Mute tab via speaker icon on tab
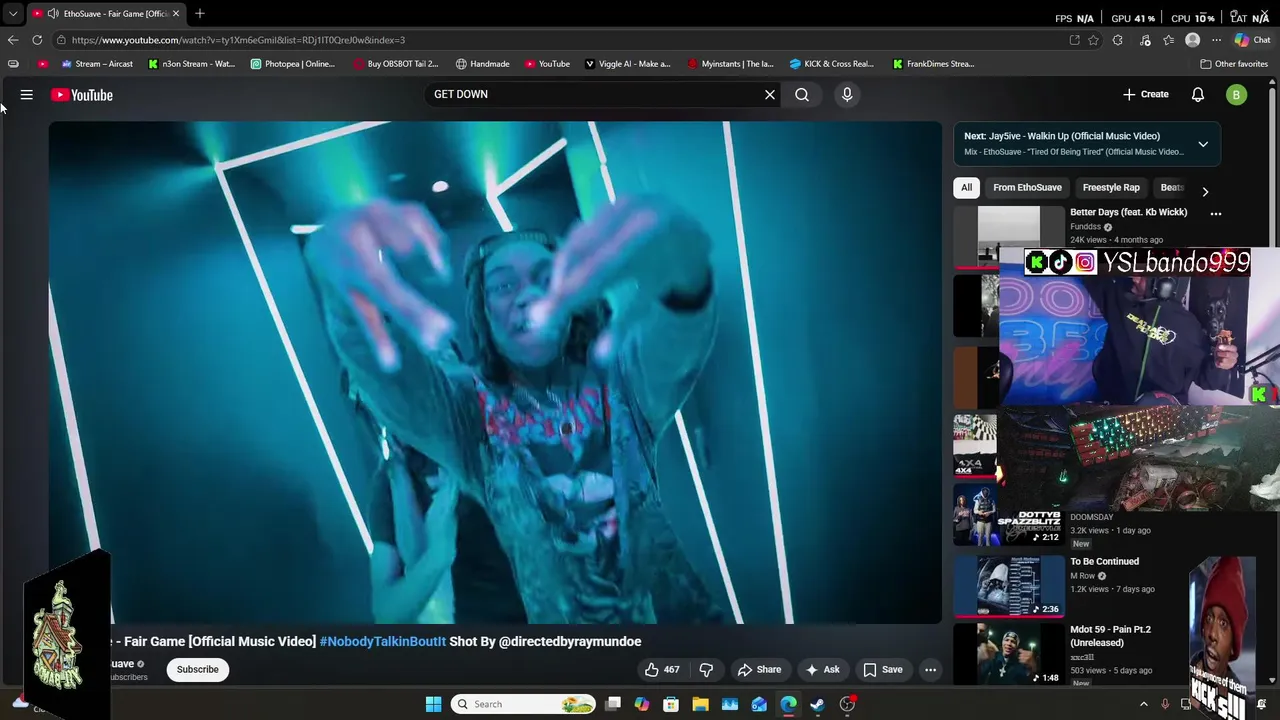Viewport: 1280px width, 720px height. tap(53, 13)
